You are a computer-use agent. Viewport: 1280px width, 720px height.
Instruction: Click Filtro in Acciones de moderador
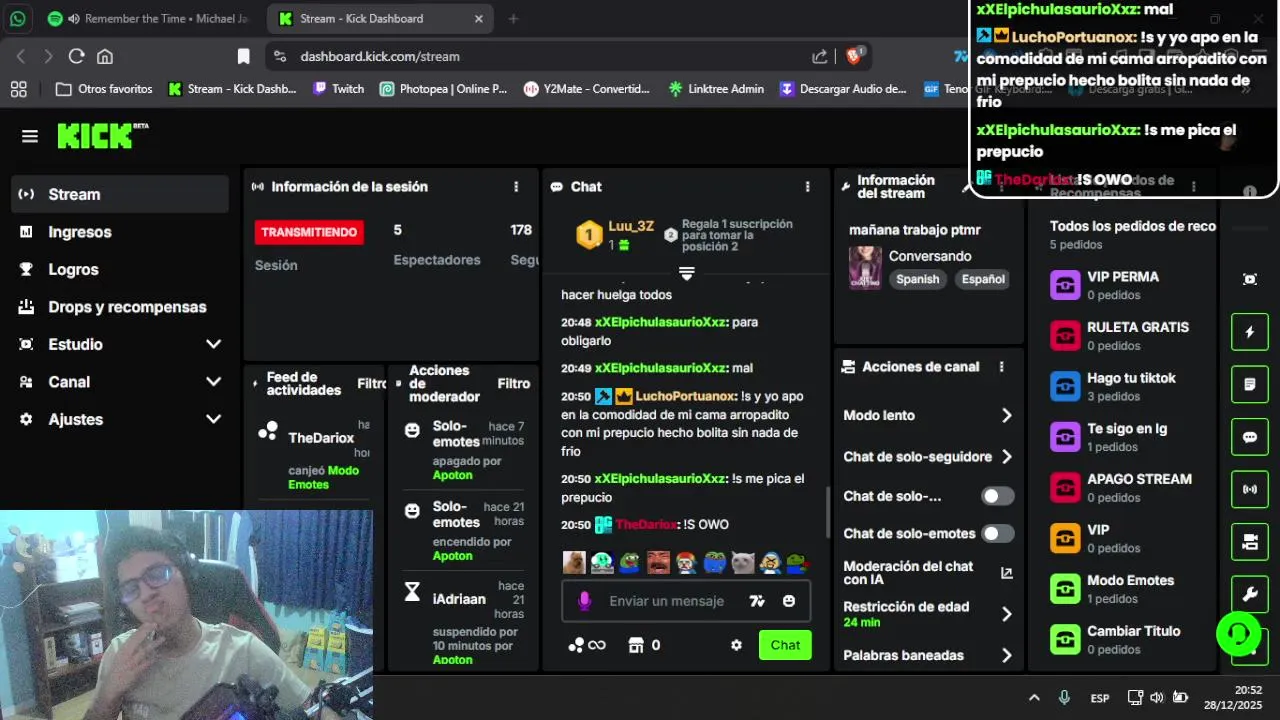tap(514, 384)
